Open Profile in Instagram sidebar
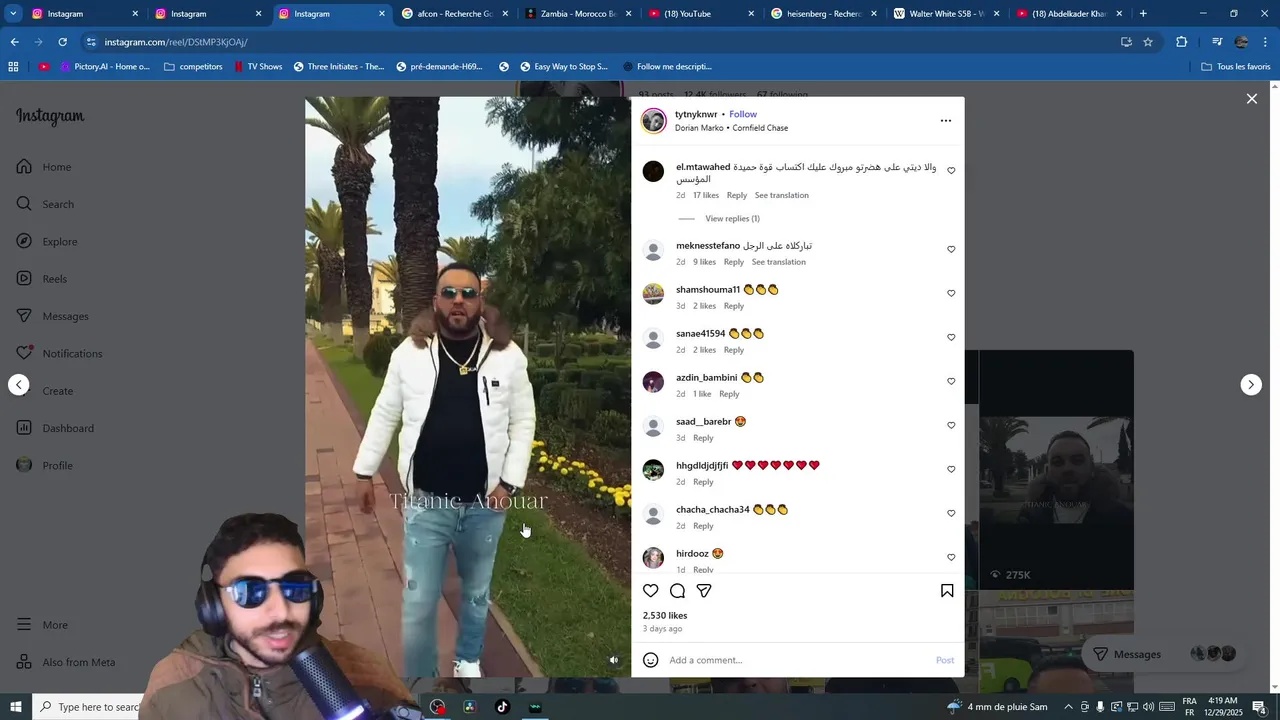Image resolution: width=1280 pixels, height=720 pixels. (x=45, y=466)
